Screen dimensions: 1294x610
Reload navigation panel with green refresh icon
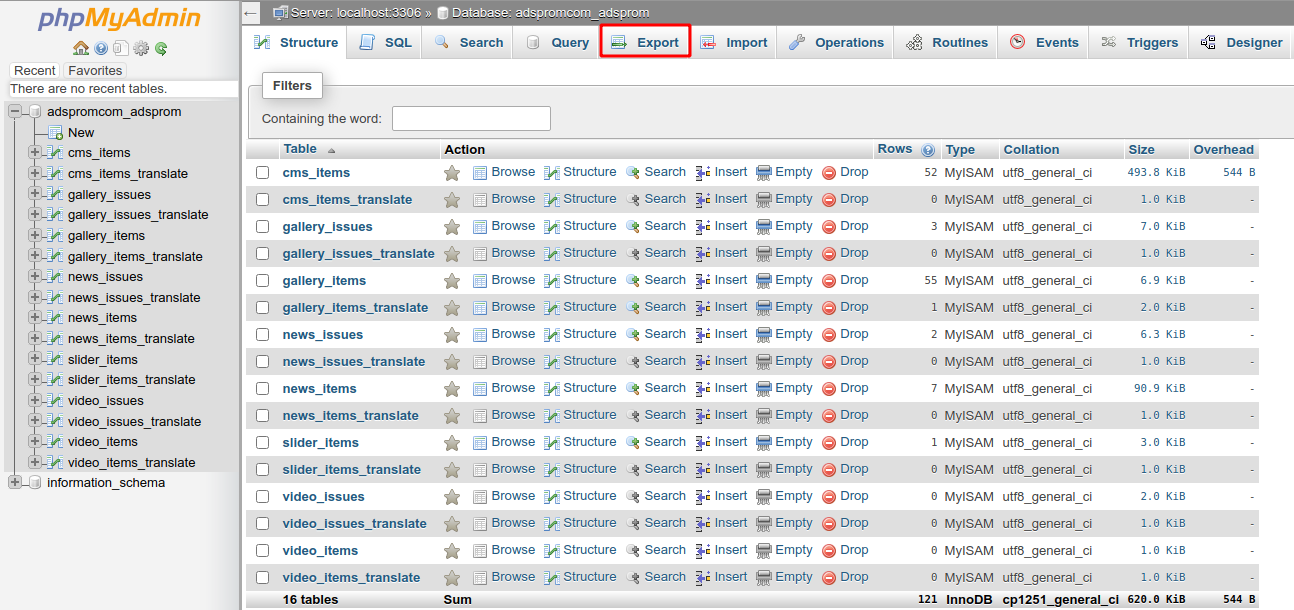pyautogui.click(x=161, y=48)
